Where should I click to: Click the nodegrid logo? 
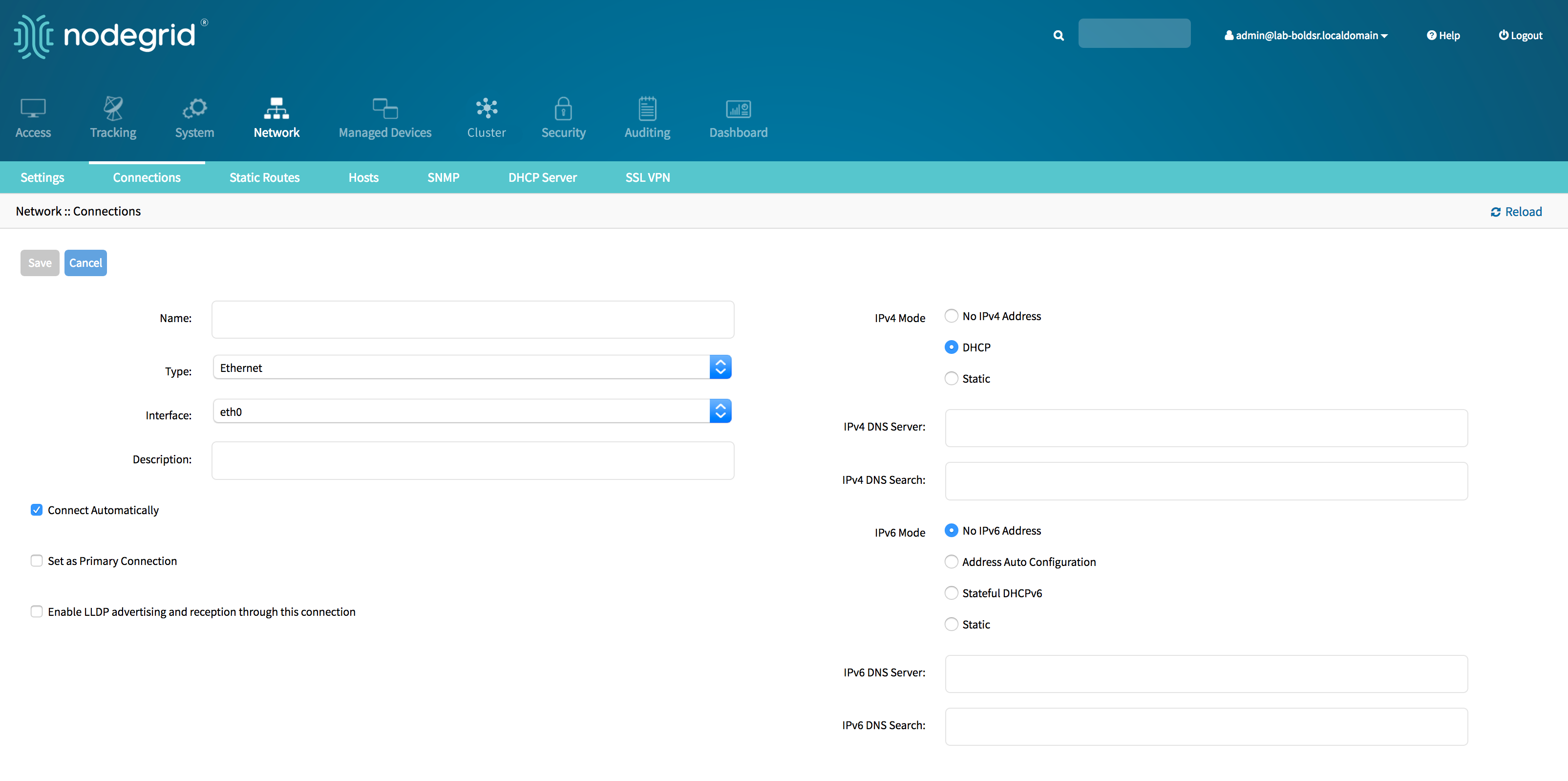[x=110, y=36]
